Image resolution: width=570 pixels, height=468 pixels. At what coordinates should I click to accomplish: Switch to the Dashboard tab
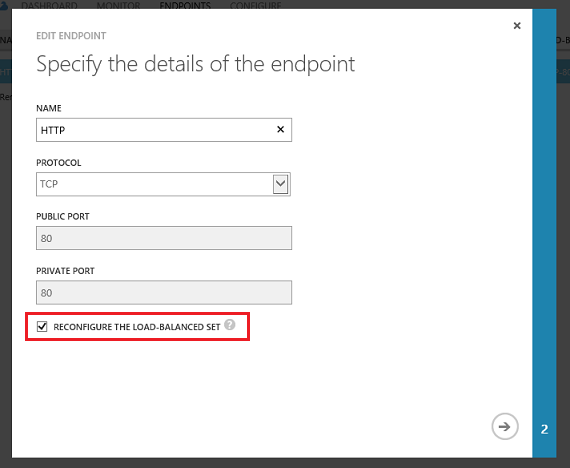pyautogui.click(x=49, y=5)
